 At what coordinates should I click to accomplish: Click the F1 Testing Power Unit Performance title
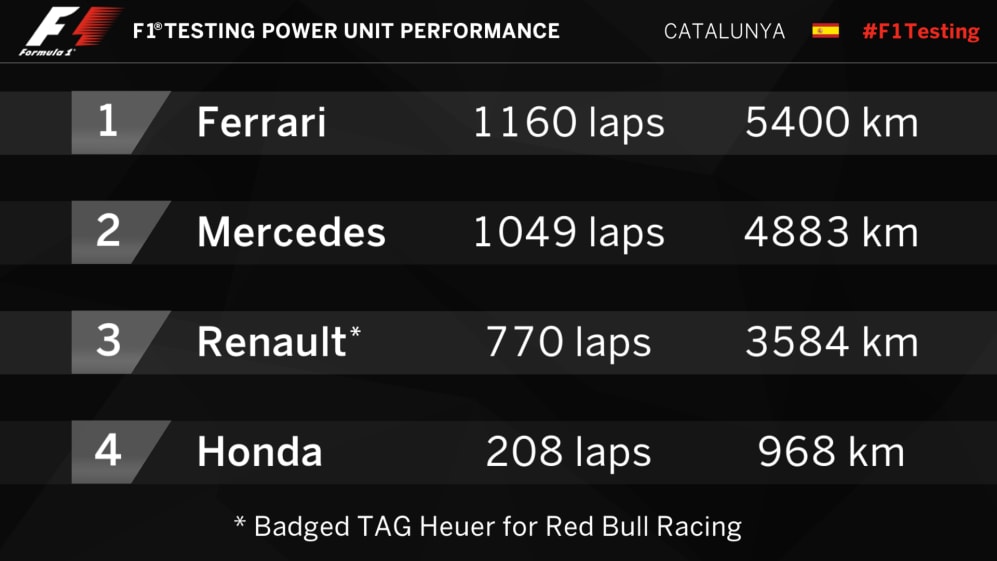pos(346,31)
